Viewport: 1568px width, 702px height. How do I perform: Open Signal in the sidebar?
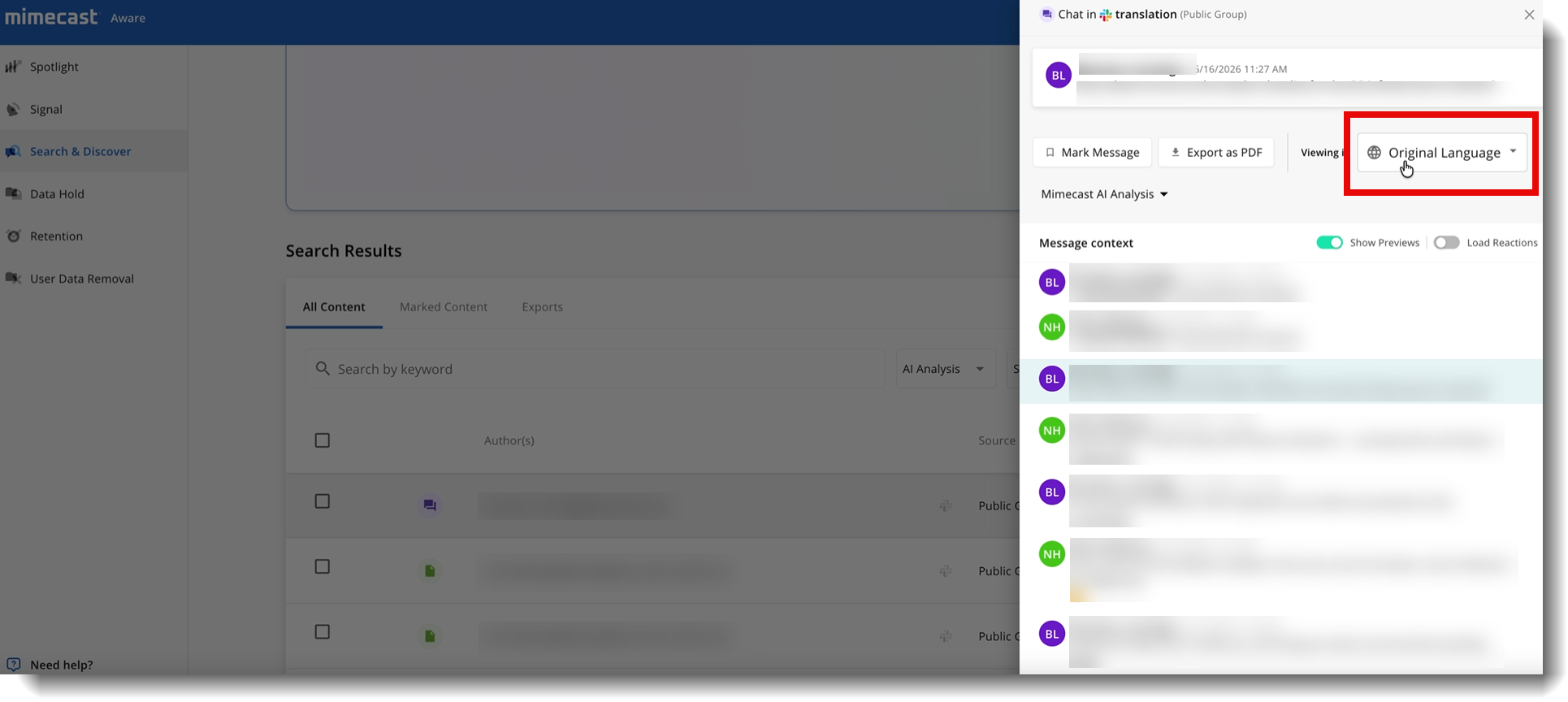pos(45,109)
